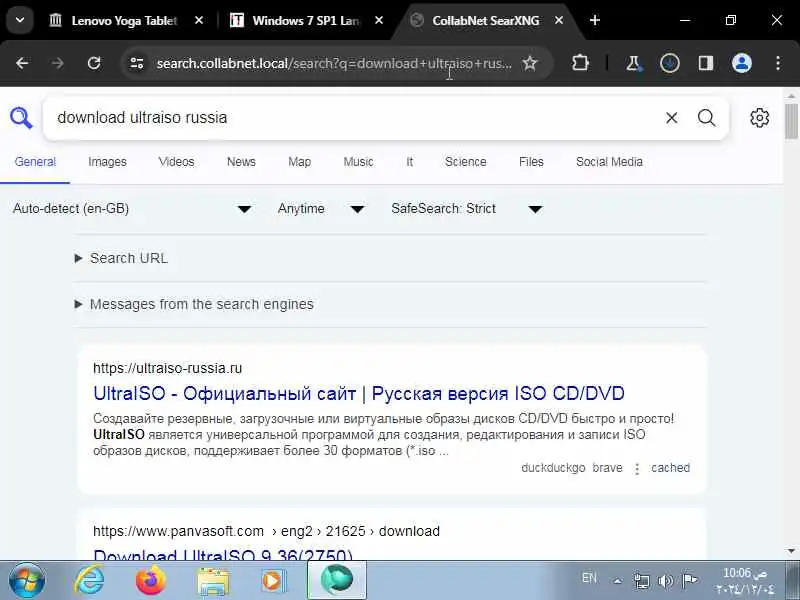This screenshot has width=800, height=600.
Task: Open the network tray icon
Action: pyautogui.click(x=641, y=581)
